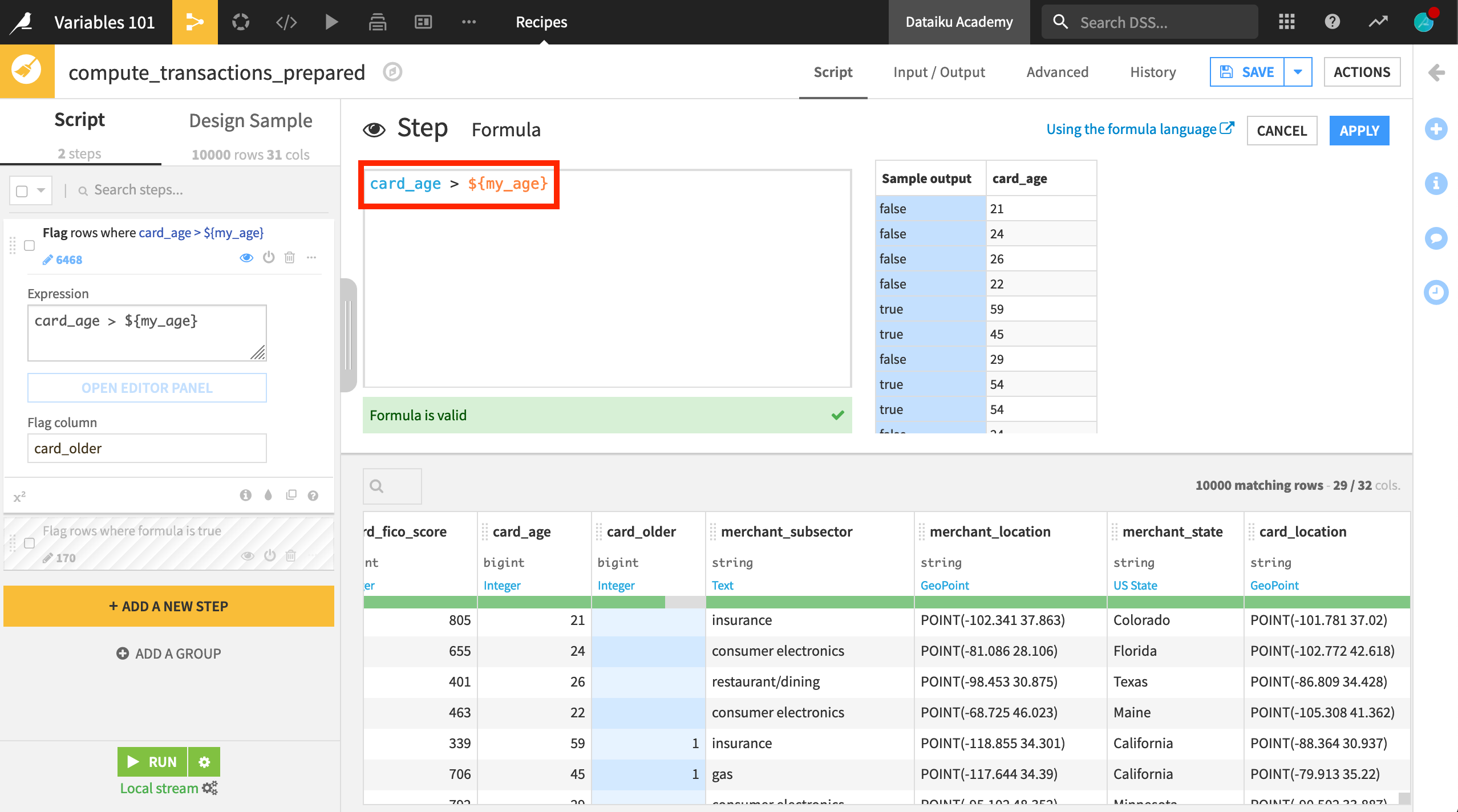The height and width of the screenshot is (812, 1458).
Task: Open the dashboards icon in top toolbar
Action: [423, 22]
